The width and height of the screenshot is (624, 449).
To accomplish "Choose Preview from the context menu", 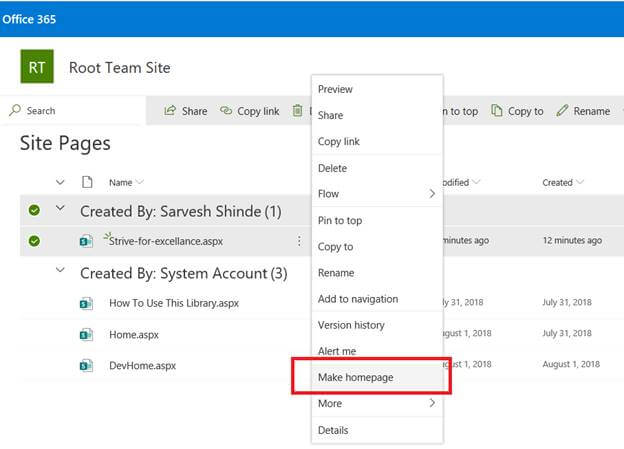I will tap(377, 89).
